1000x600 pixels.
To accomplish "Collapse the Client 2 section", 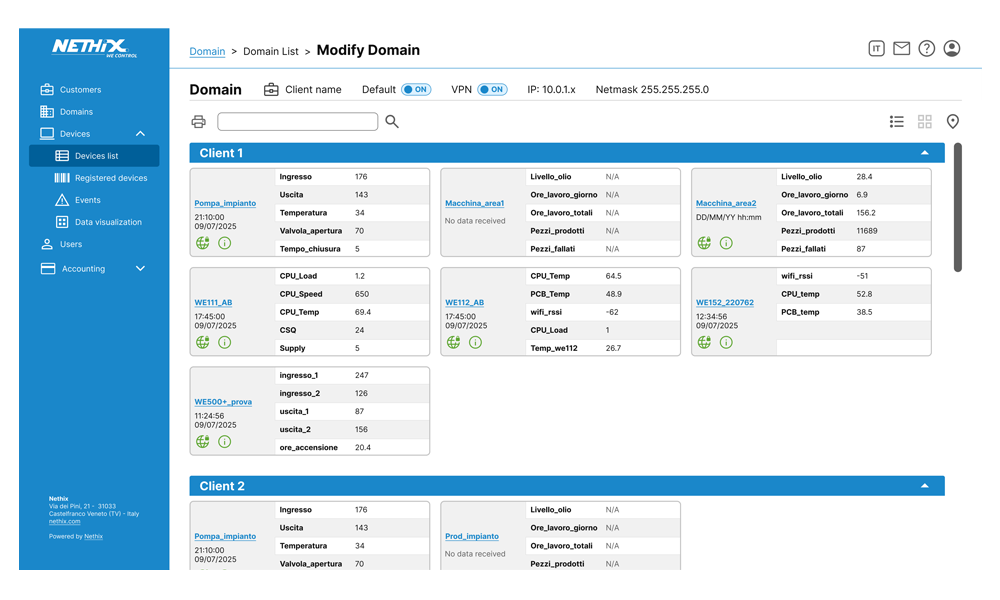I will click(x=925, y=486).
